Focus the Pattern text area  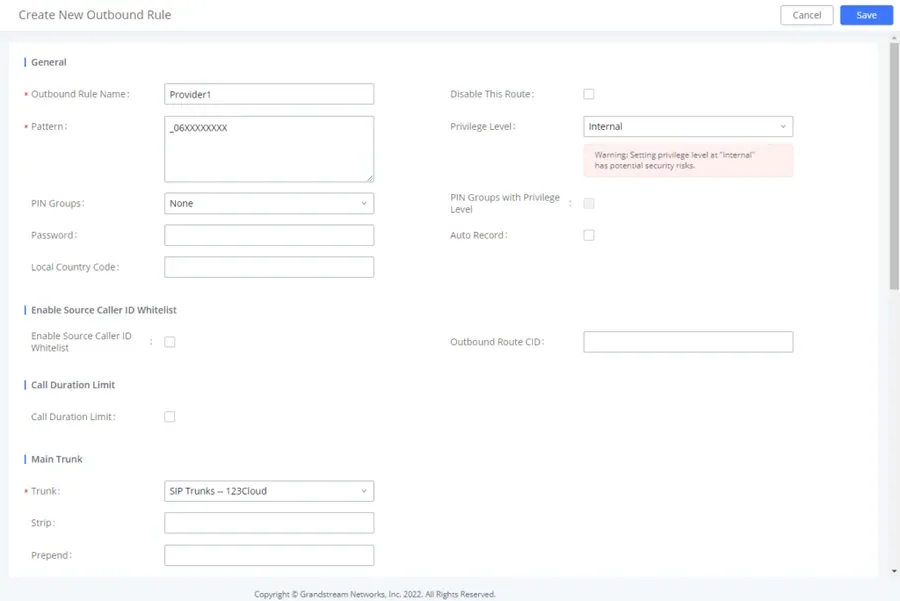pyautogui.click(x=269, y=149)
